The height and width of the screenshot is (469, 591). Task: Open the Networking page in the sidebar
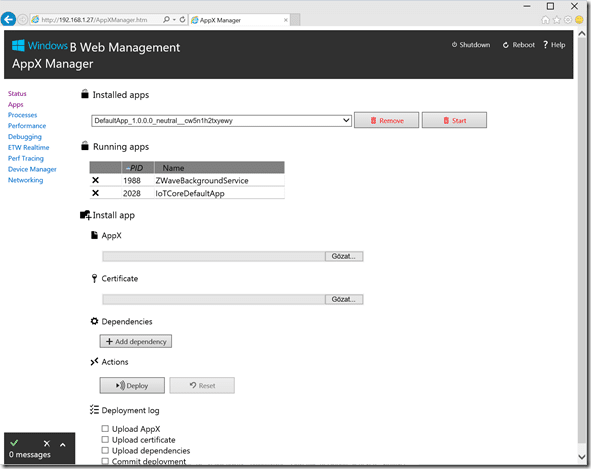[26, 180]
